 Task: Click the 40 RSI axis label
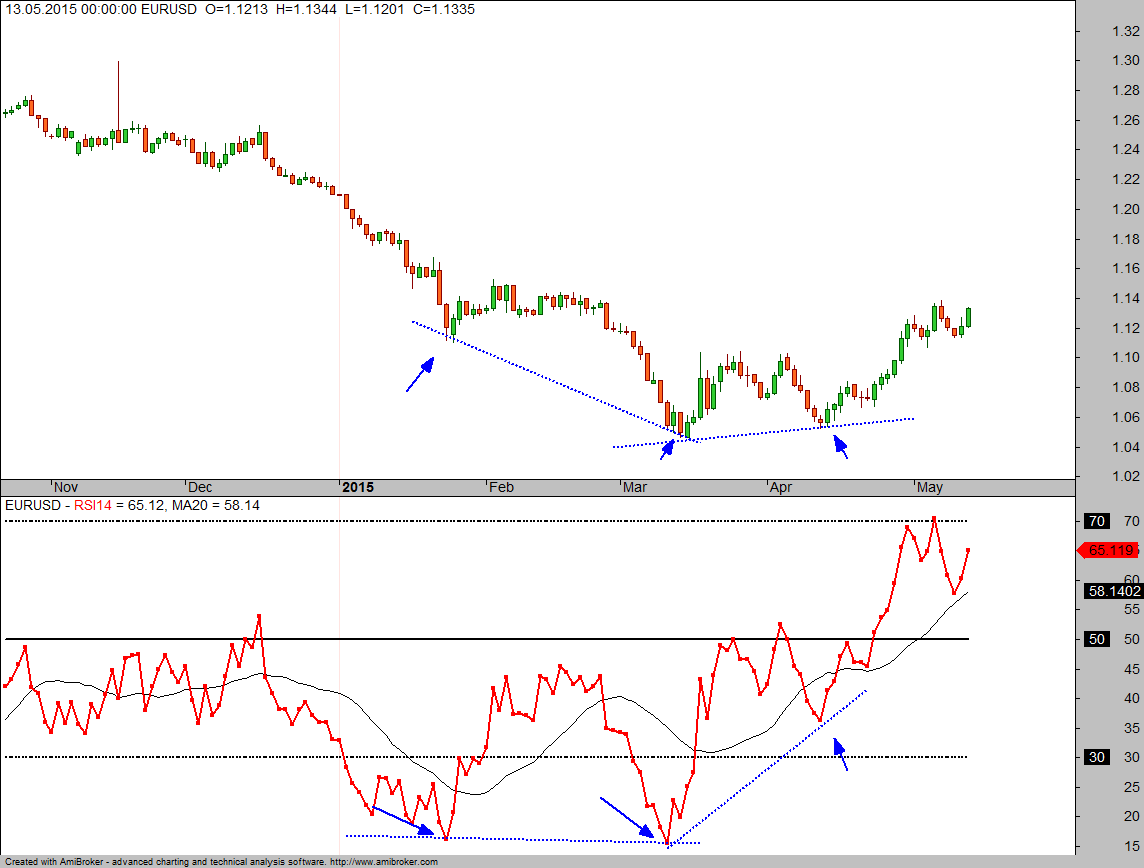pos(1132,699)
